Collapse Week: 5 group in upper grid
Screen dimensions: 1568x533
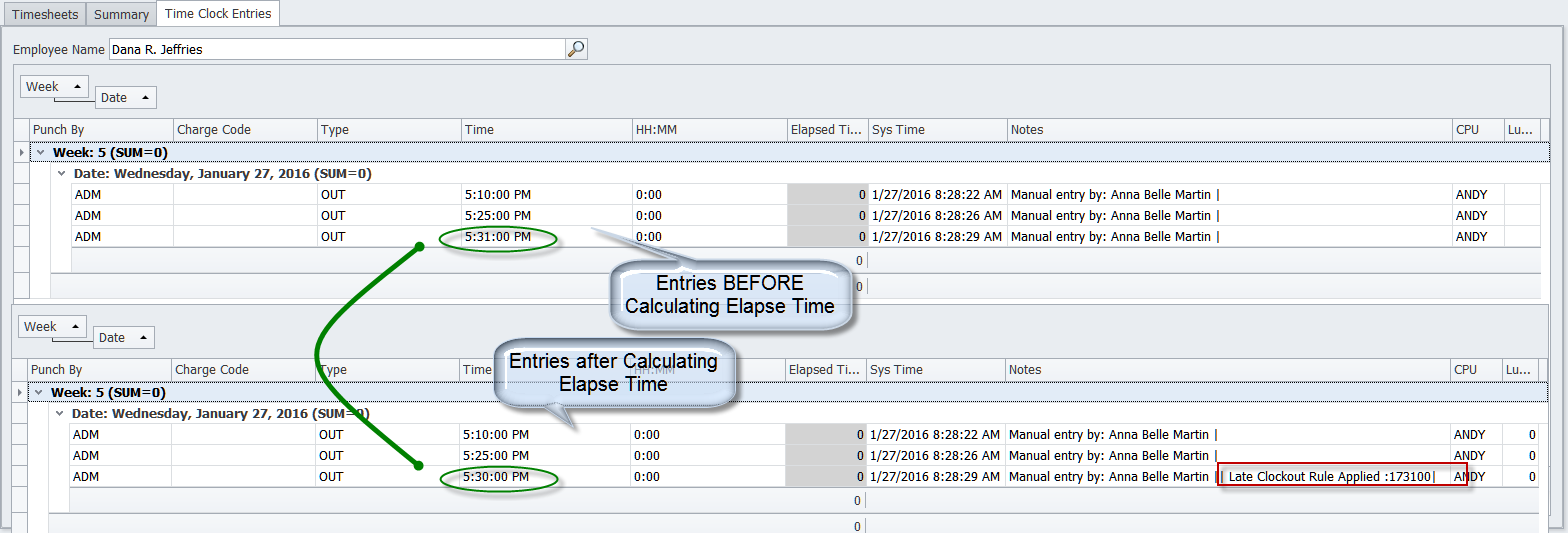(x=41, y=152)
